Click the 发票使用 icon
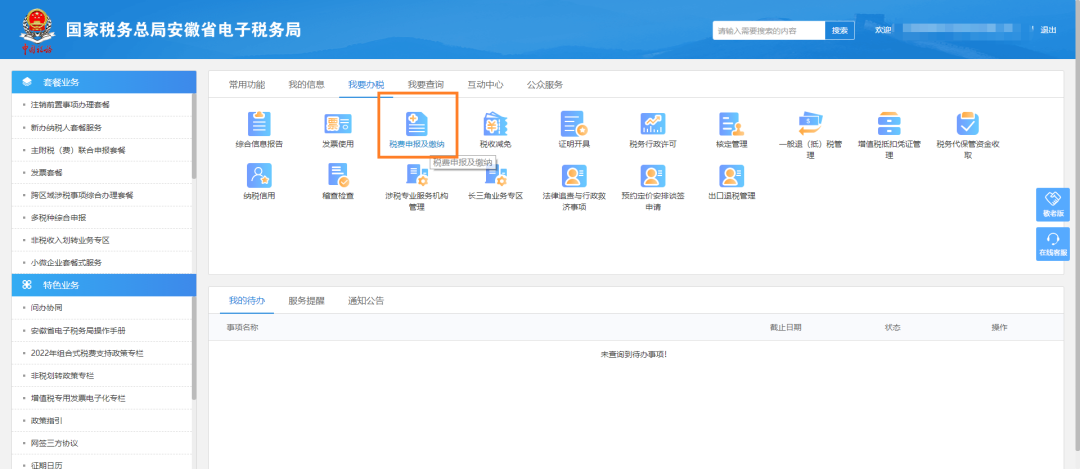 click(x=337, y=125)
